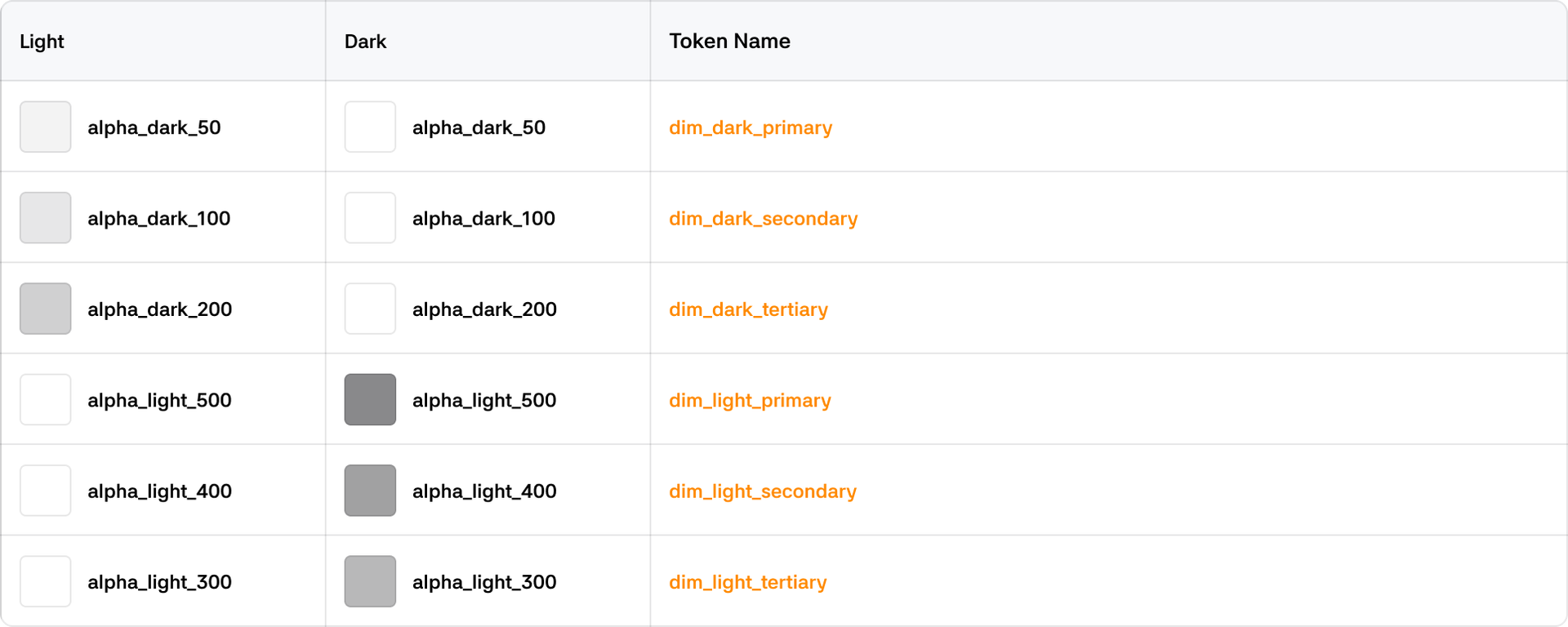The image size is (1568, 627).
Task: Click the Light column alpha_dark_200 swatch
Action: [46, 309]
